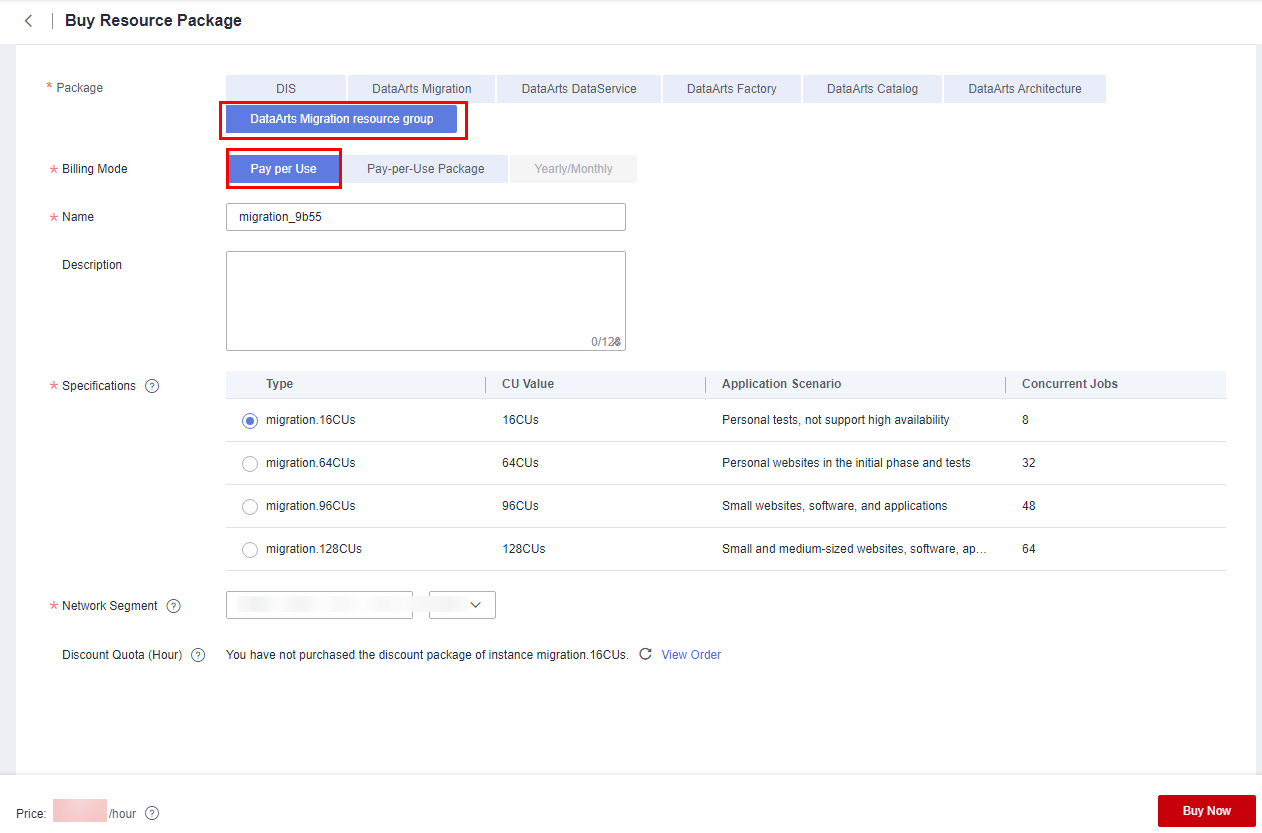Set billing mode to Pay-per-Use Package
Screen dimensions: 1262x833
[x=425, y=169]
